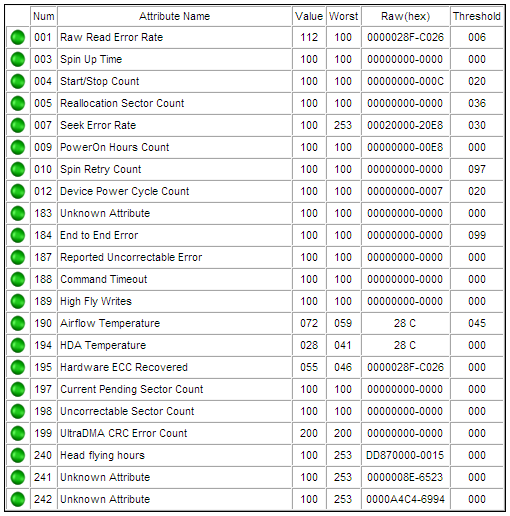This screenshot has width=510, height=516.
Task: Click green status icon for HDA Temperature
Action: coord(18,345)
